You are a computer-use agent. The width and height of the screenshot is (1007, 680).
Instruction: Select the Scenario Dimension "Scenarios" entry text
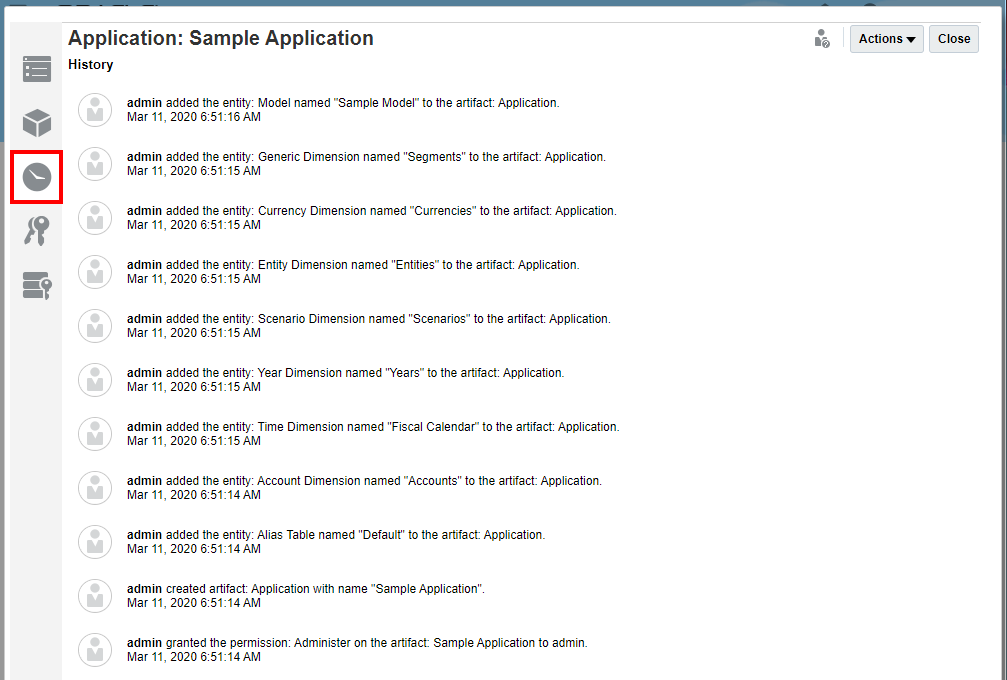click(x=369, y=318)
